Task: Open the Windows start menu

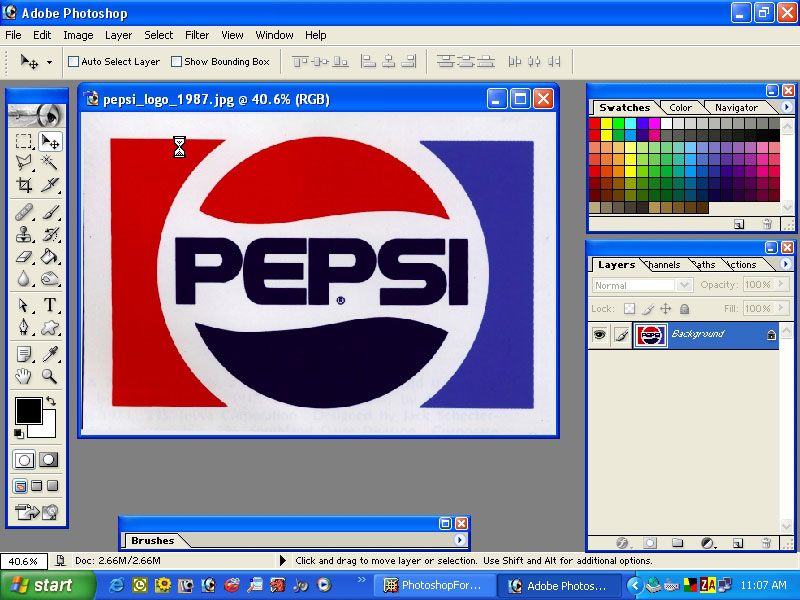Action: tap(47, 585)
